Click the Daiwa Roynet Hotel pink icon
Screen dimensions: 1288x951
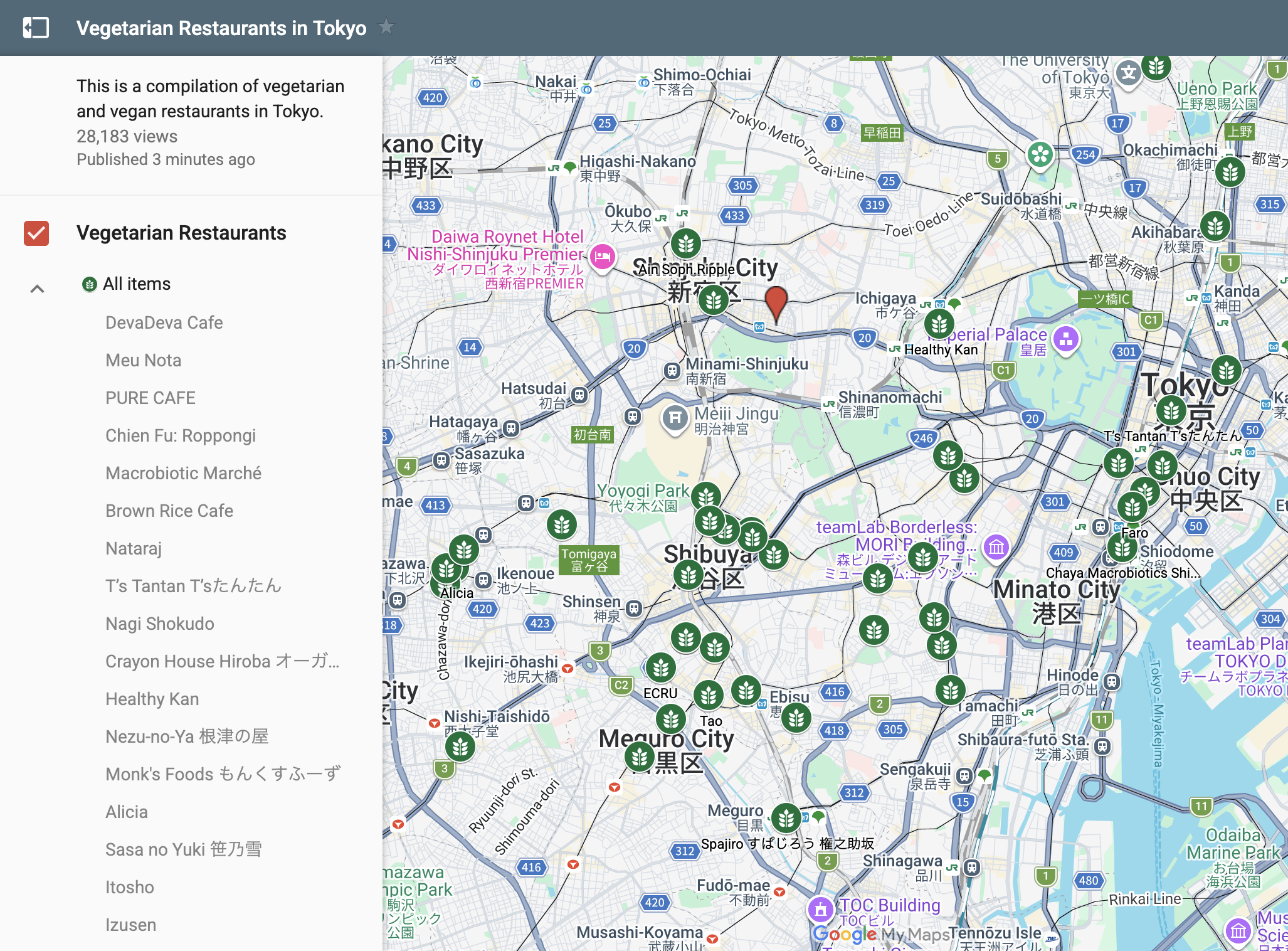[602, 257]
